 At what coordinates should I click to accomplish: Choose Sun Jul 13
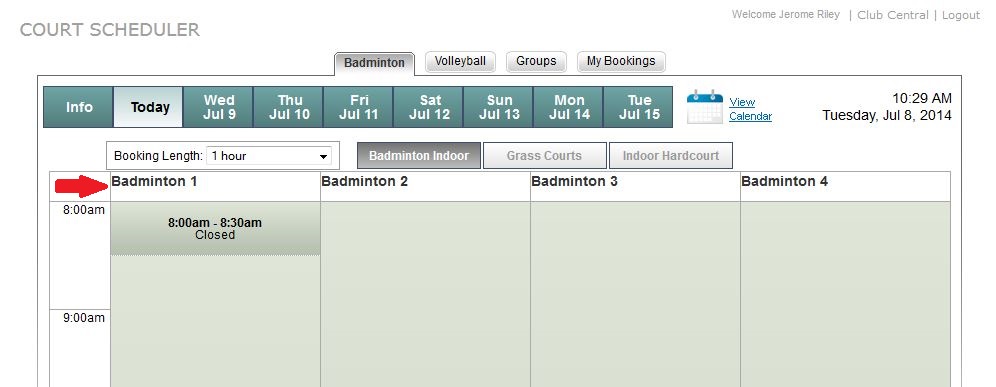[499, 107]
